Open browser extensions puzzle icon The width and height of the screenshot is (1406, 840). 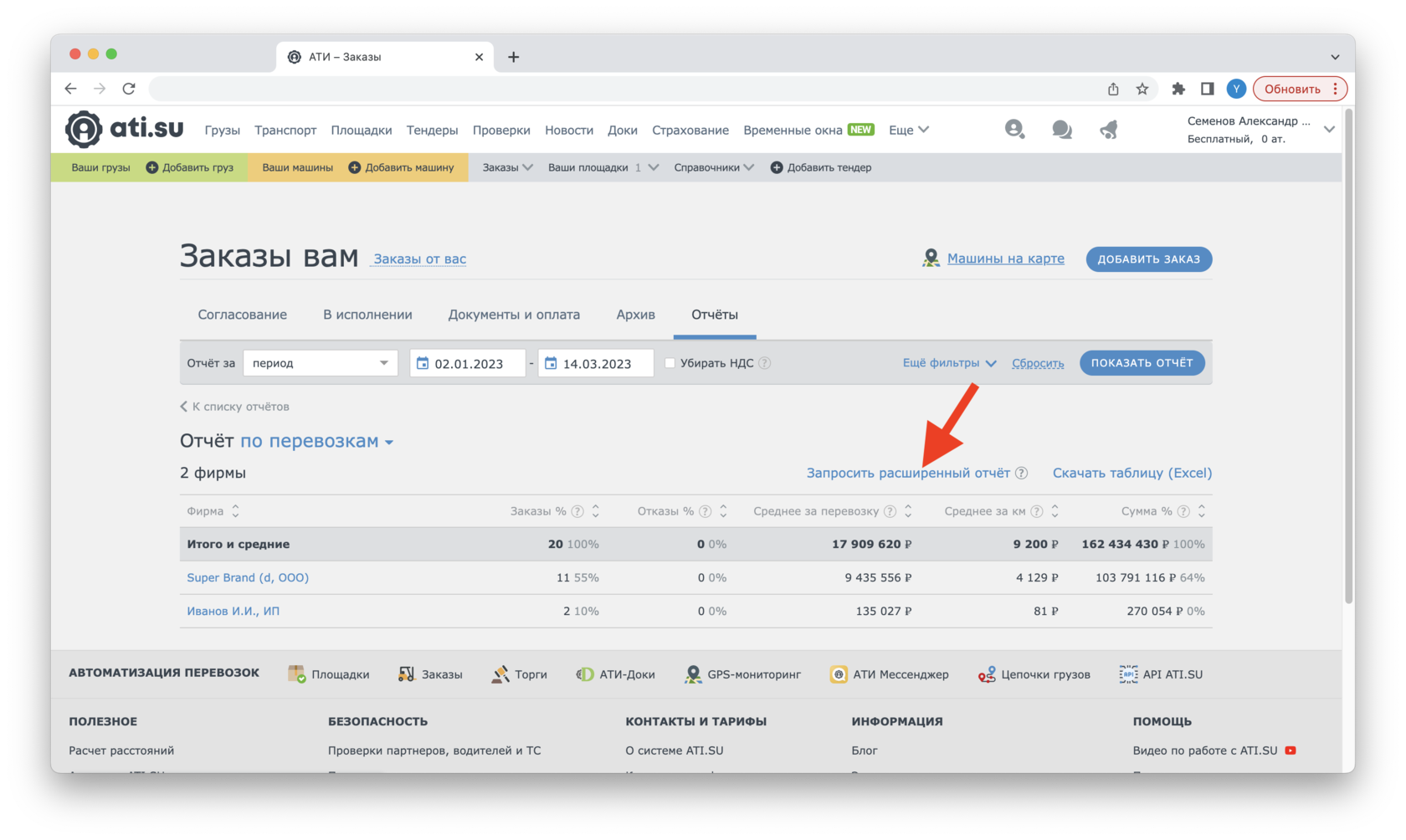pos(1178,89)
